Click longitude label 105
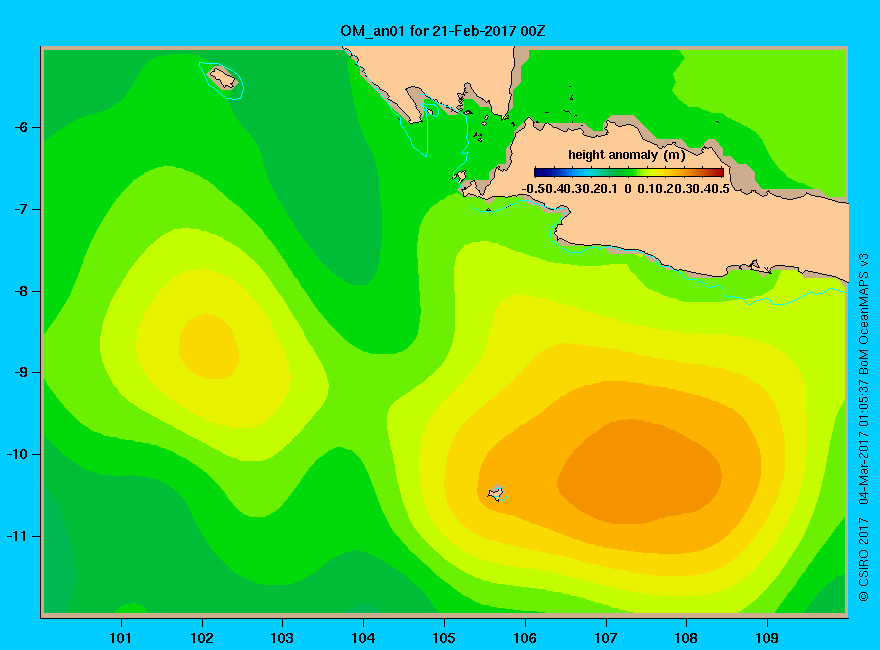The image size is (880, 650). 444,638
